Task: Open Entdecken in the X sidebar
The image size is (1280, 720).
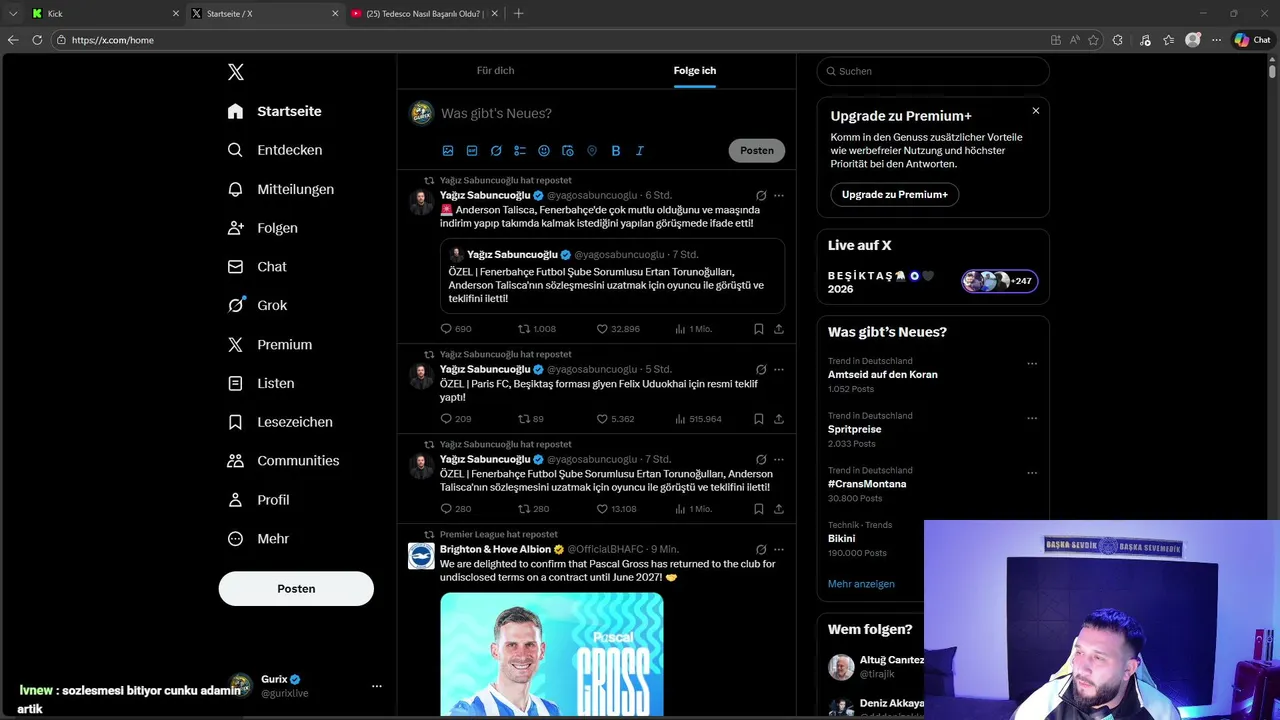Action: (275, 150)
